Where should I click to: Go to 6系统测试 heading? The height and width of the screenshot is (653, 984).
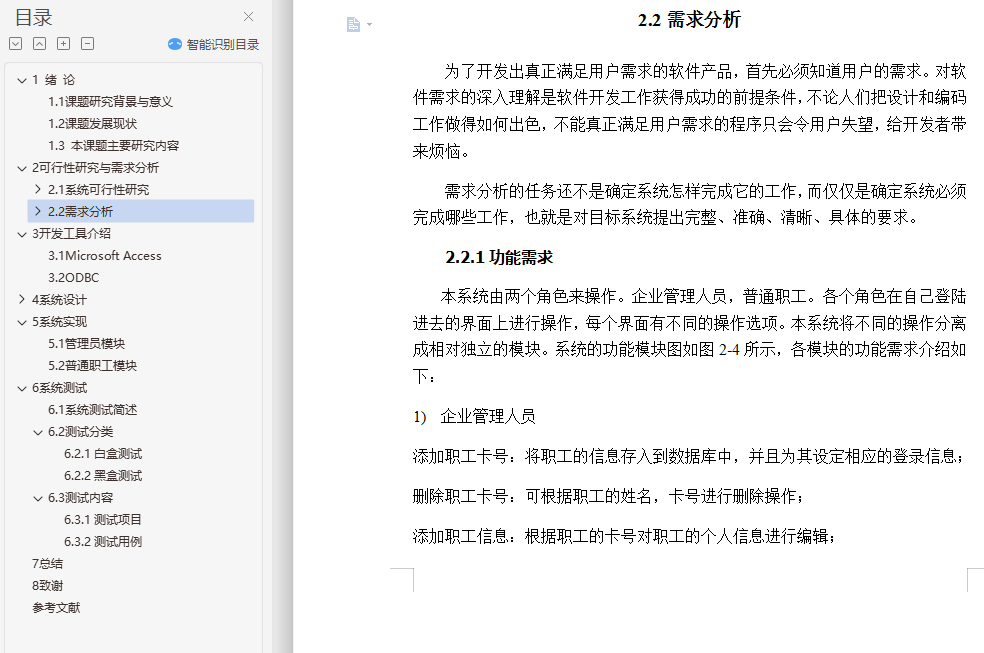point(60,388)
